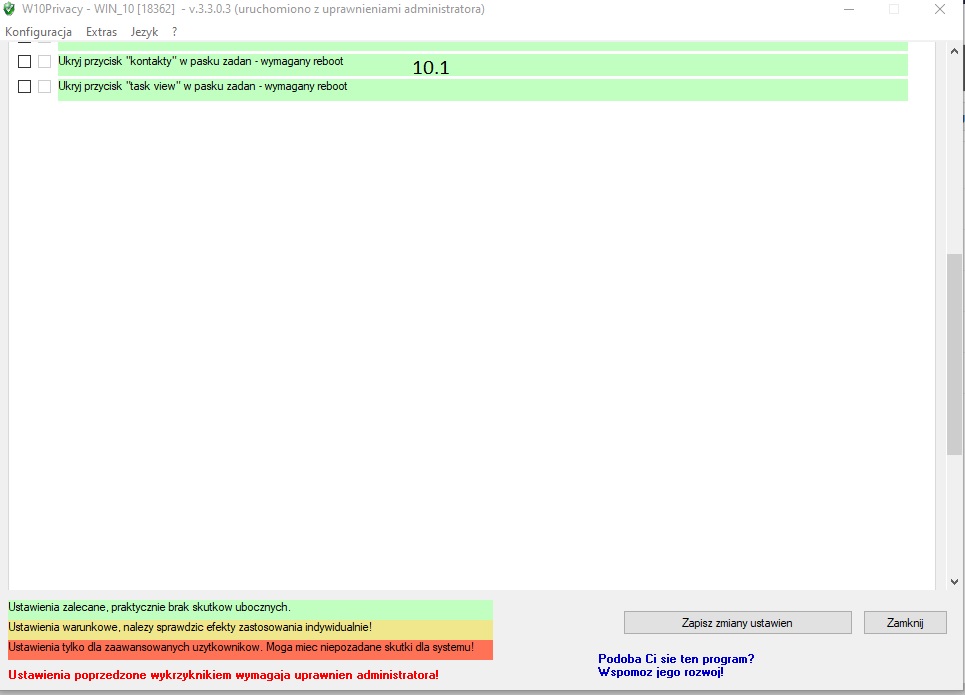Tick the grey box beside the "kontakty" setting

click(x=44, y=62)
